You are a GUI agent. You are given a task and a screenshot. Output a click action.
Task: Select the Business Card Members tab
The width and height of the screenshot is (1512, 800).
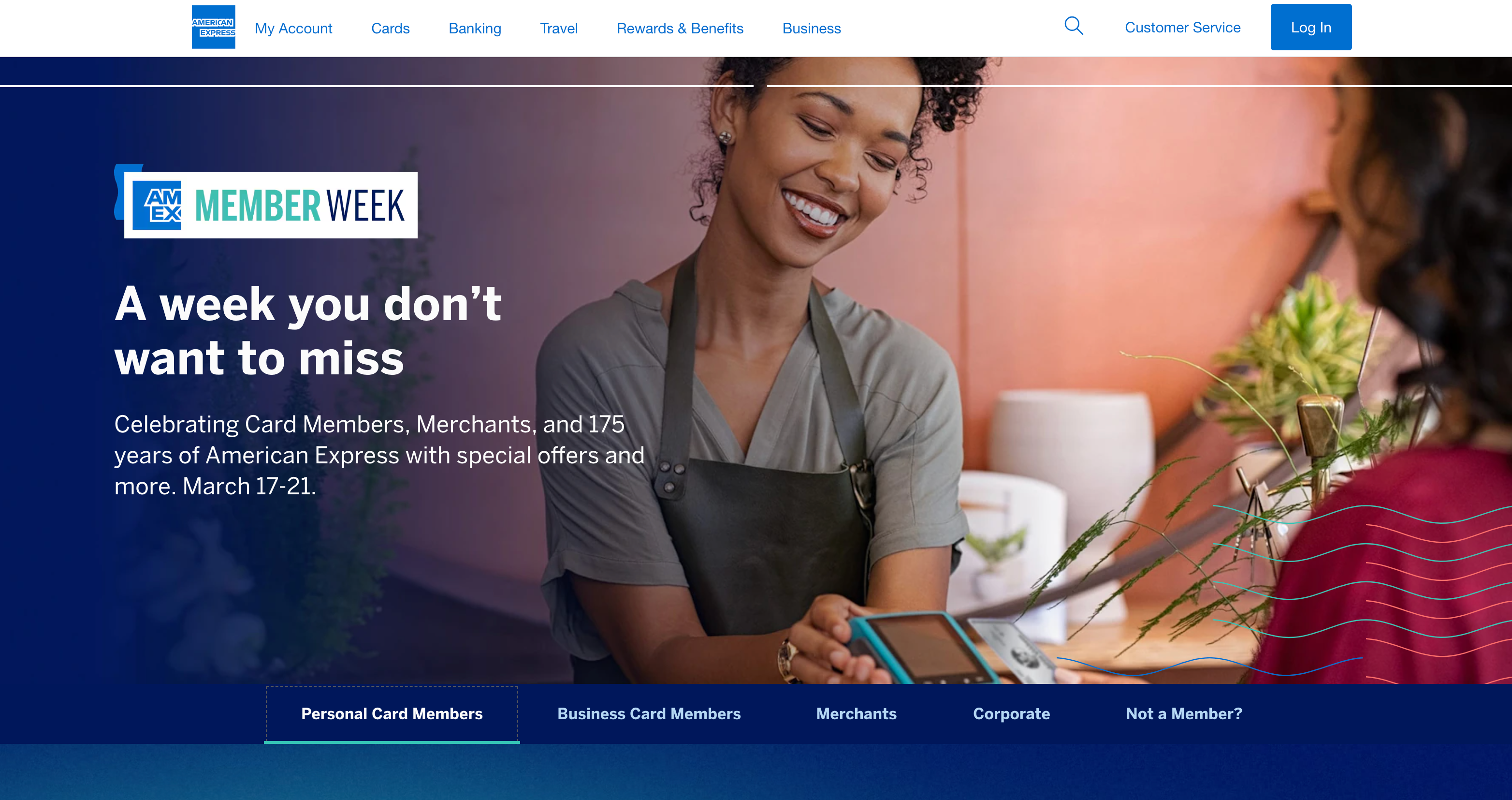pos(649,714)
